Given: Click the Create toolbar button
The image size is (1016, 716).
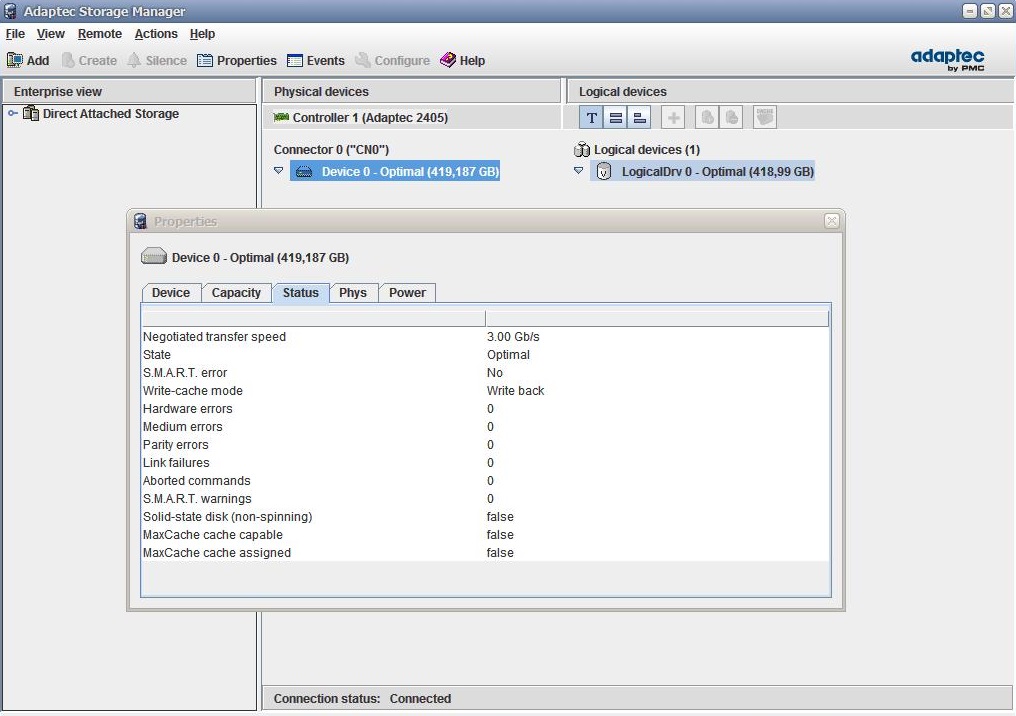Looking at the screenshot, I should (89, 60).
